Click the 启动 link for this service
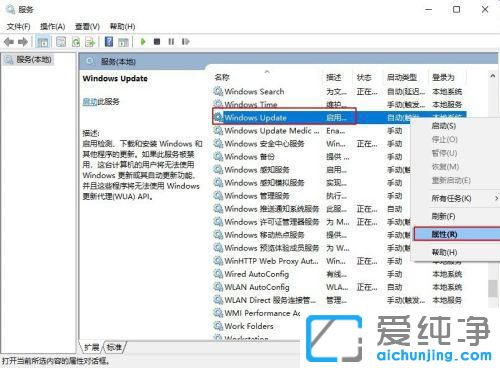The width and height of the screenshot is (500, 368). pos(90,101)
